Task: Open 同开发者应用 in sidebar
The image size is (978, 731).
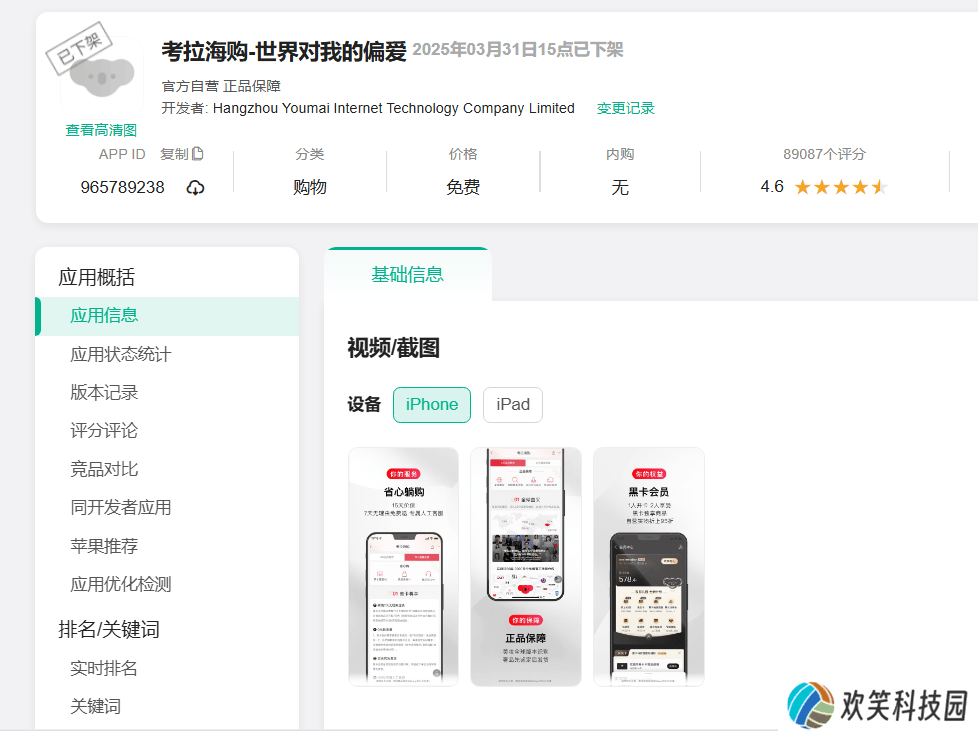Action: [120, 507]
